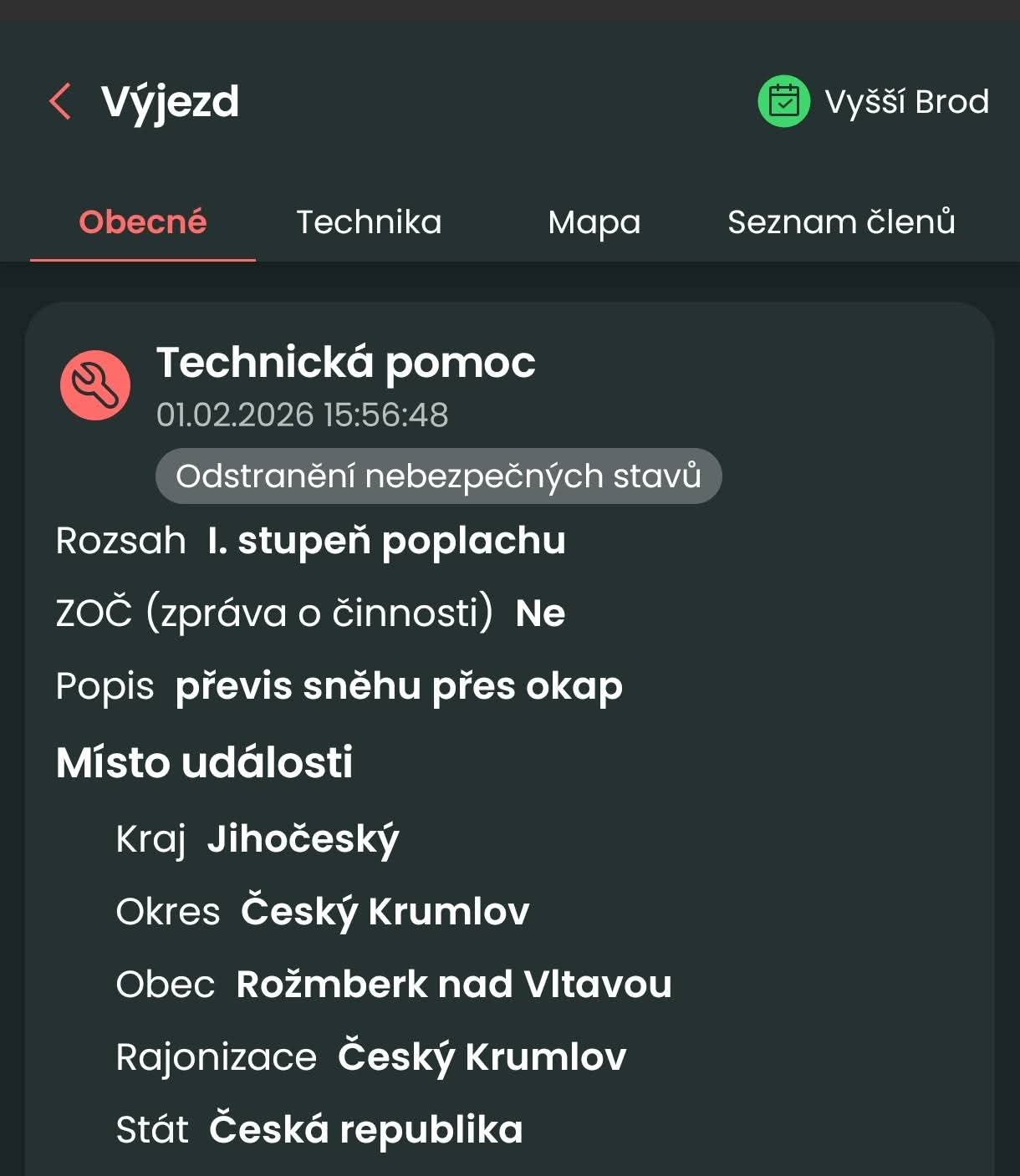Viewport: 1020px width, 1176px height.
Task: Tap the Odstranění nebezpečných stavů chip
Action: [438, 476]
